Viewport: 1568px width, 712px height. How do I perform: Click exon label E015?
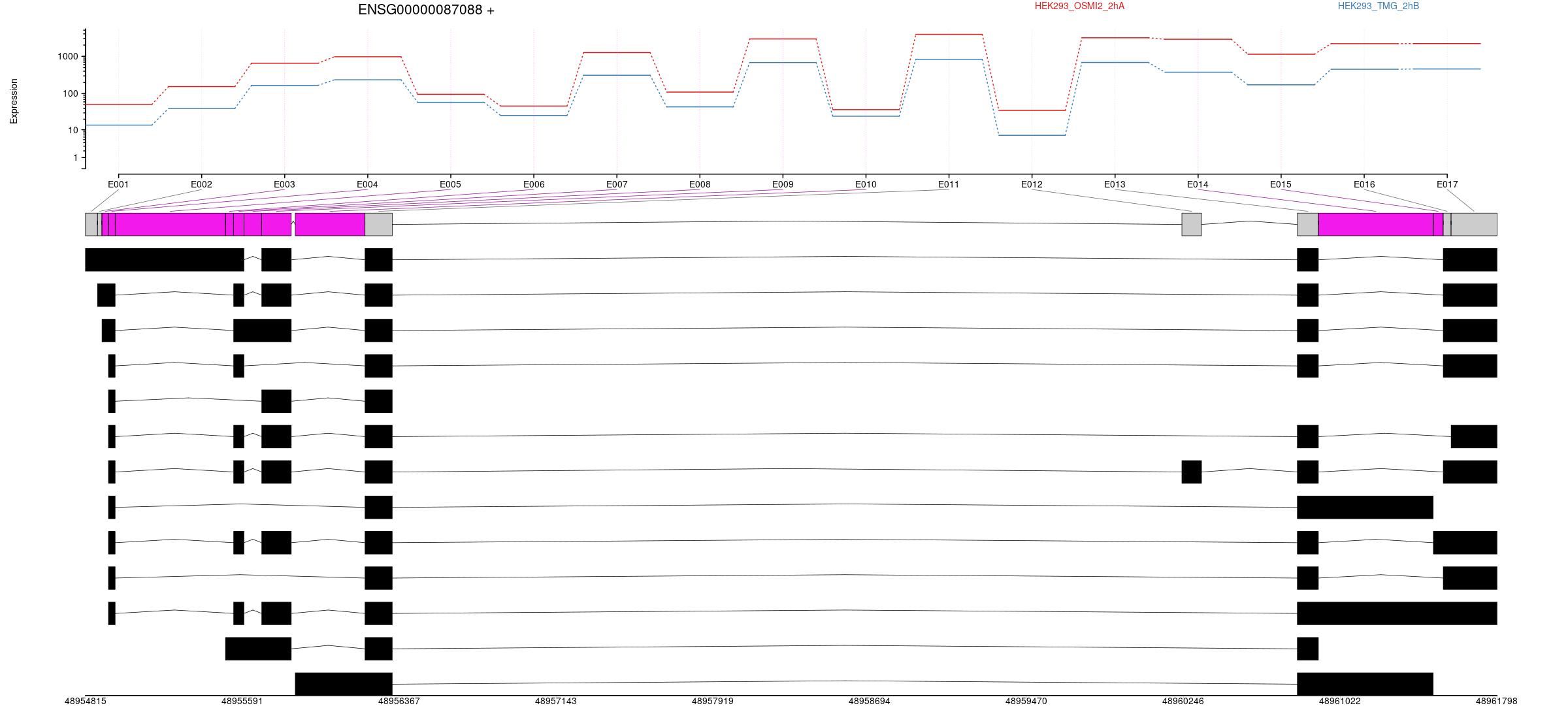[x=1281, y=184]
